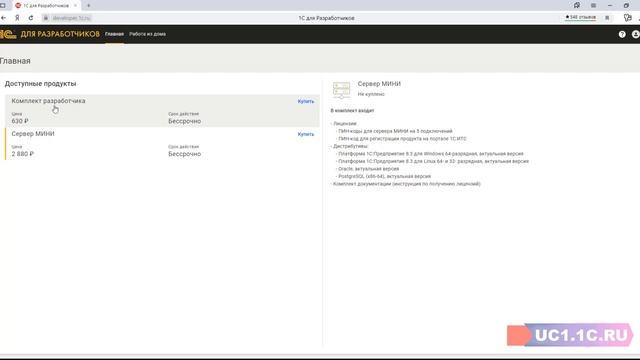Click the bookmarks icon in the title bar
Viewport: 640px width, 360px height.
[x=577, y=5]
